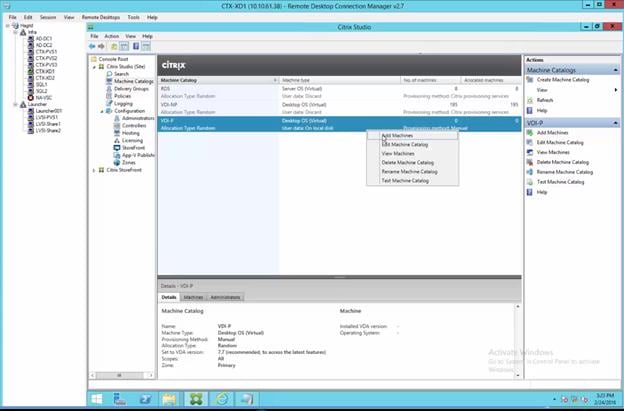Choose Add Machines in the context menu
Viewport: 624px width, 411px height.
coord(412,136)
